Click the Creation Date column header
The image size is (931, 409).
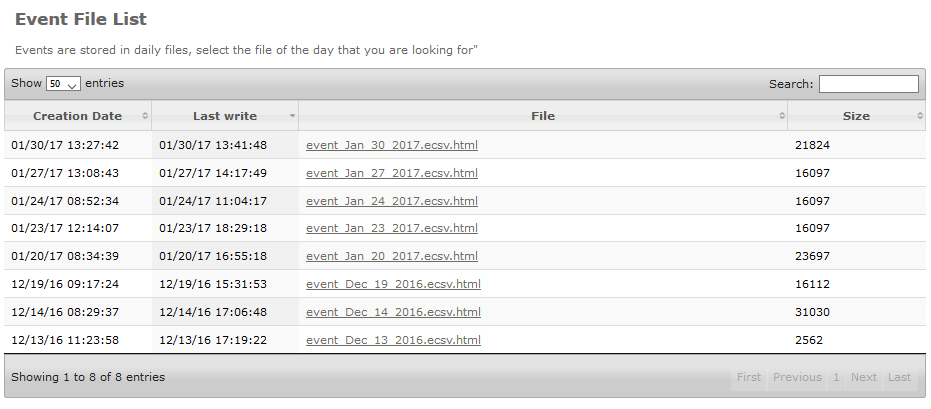click(77, 116)
